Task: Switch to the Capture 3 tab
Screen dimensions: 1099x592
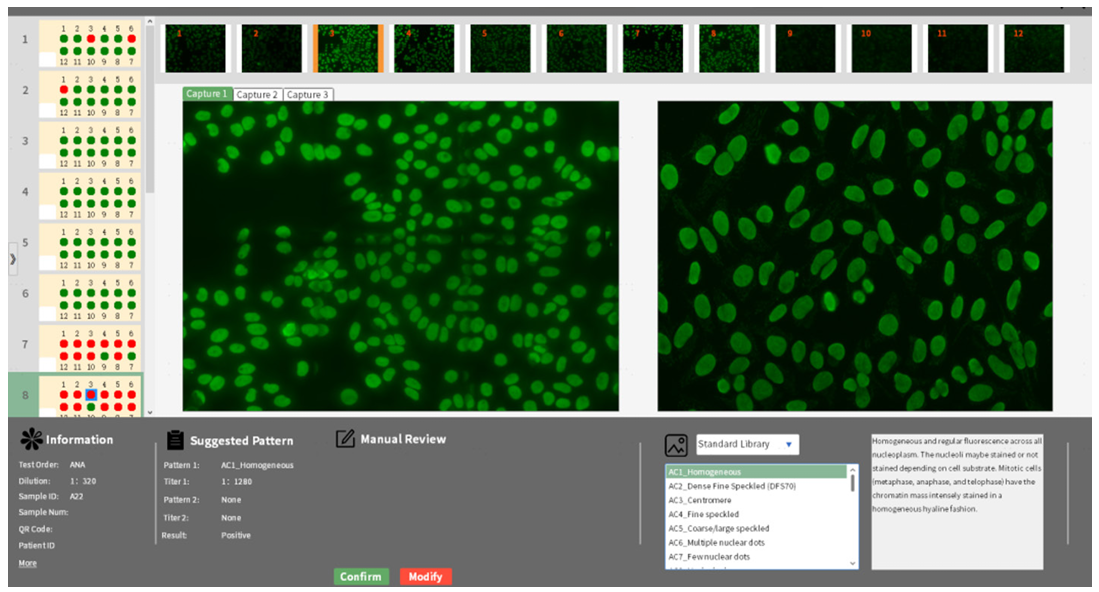Action: [308, 95]
